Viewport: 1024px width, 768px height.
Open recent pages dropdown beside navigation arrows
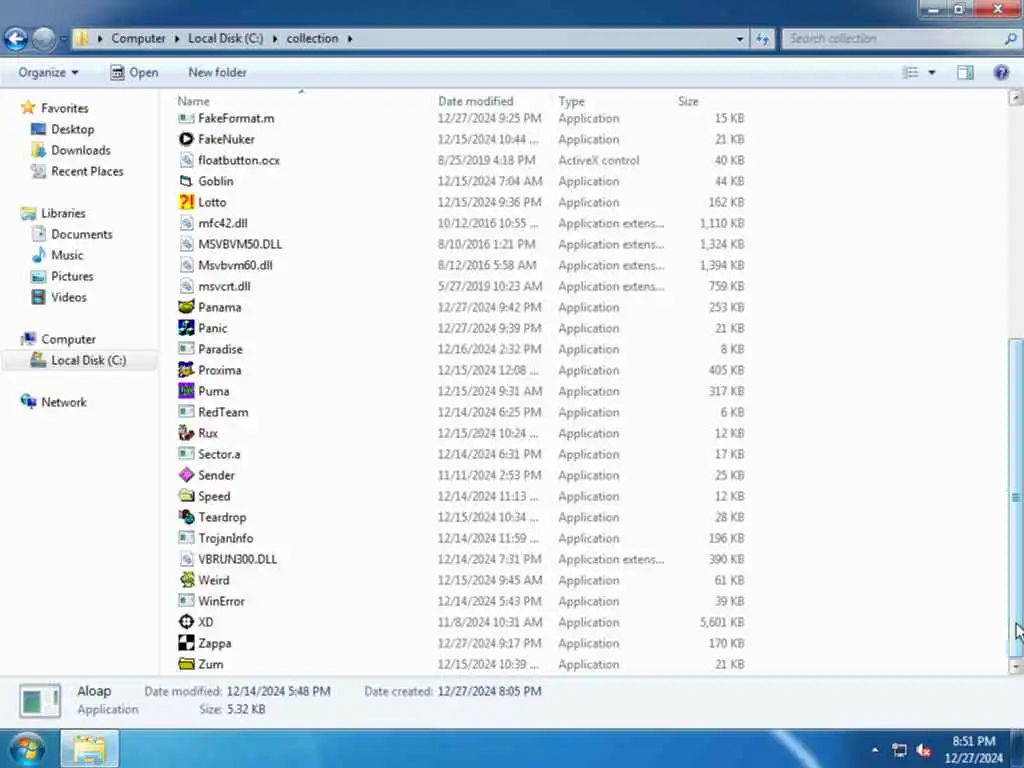(63, 39)
